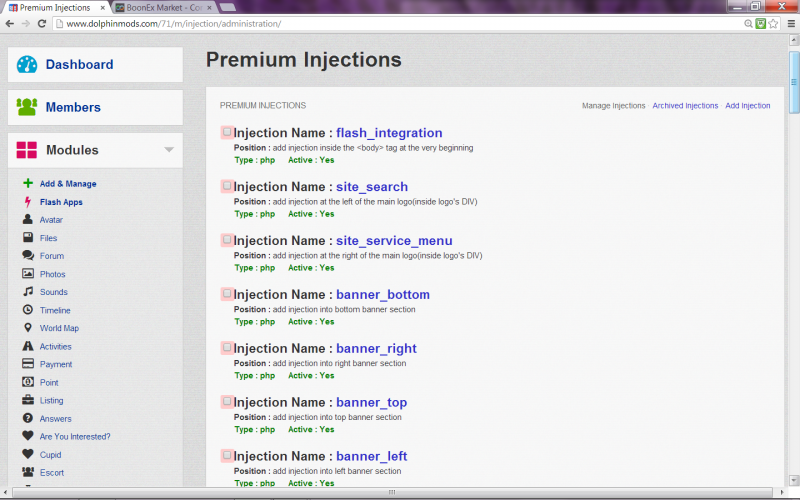
Task: Click the Sounds music note icon
Action: point(28,291)
